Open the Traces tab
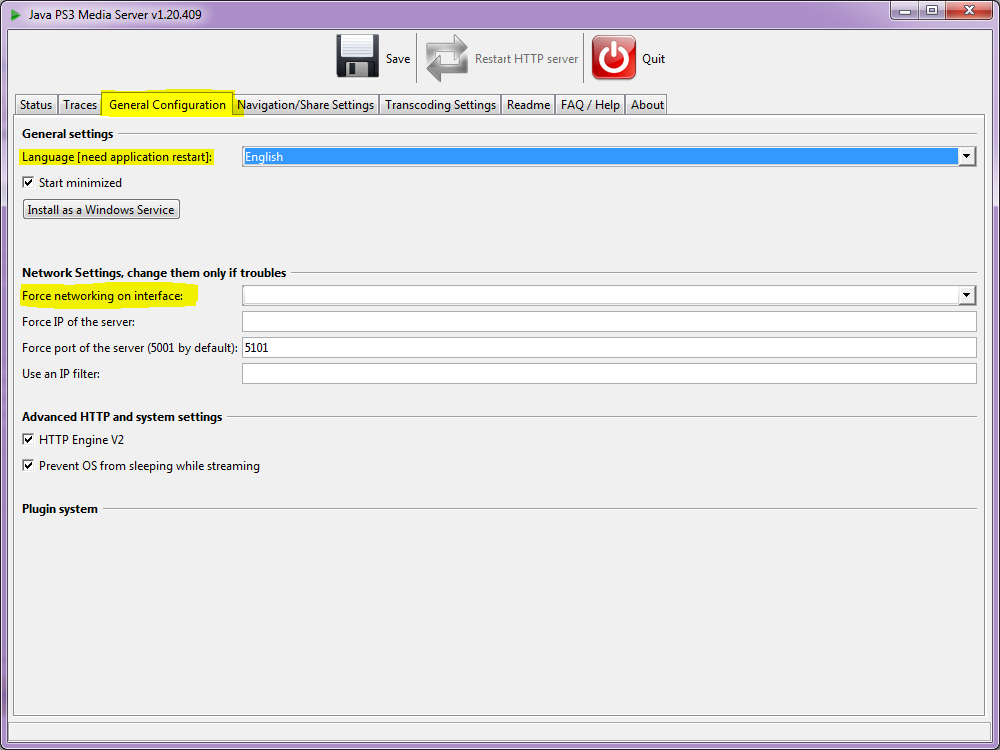The height and width of the screenshot is (750, 1000). [80, 105]
